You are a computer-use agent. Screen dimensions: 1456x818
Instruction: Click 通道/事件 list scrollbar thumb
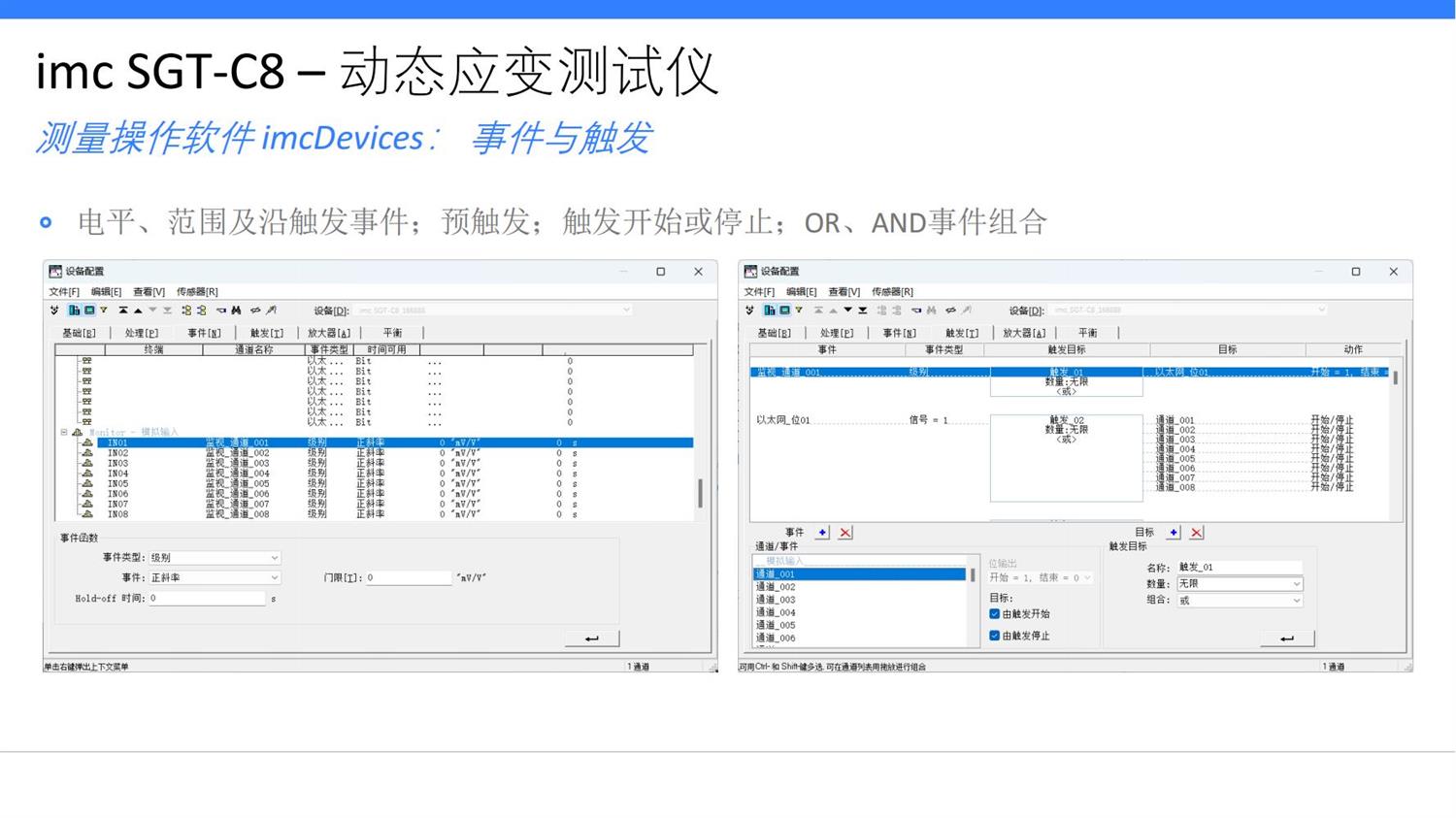click(x=973, y=574)
